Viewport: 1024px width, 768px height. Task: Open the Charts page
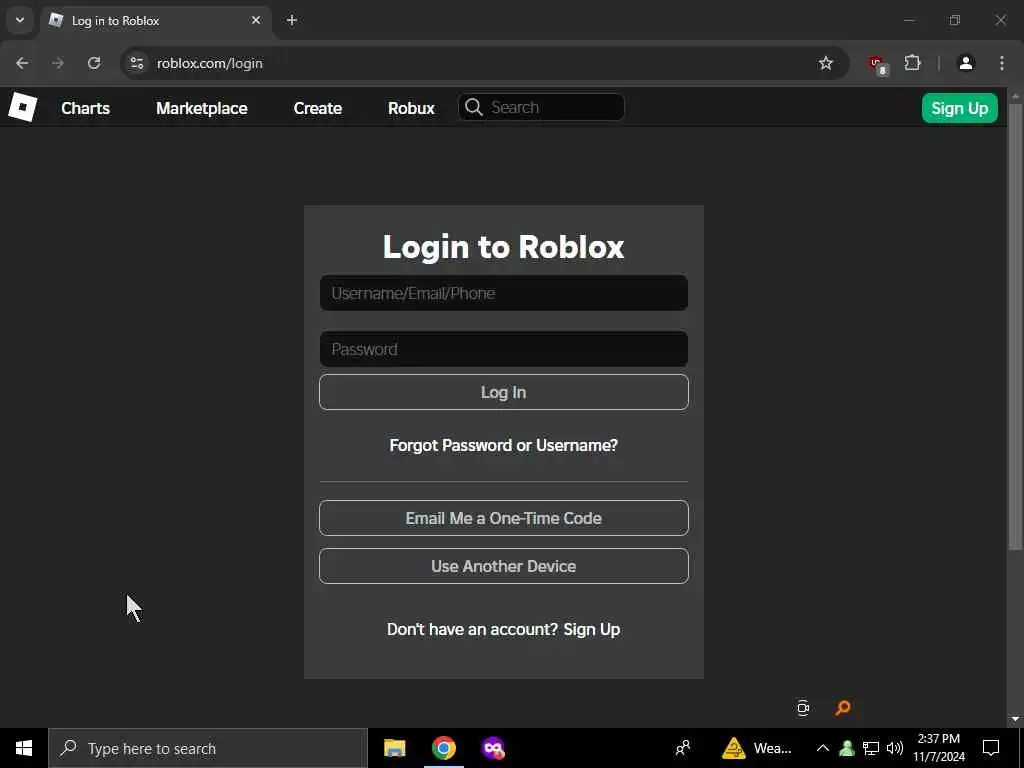pos(86,108)
